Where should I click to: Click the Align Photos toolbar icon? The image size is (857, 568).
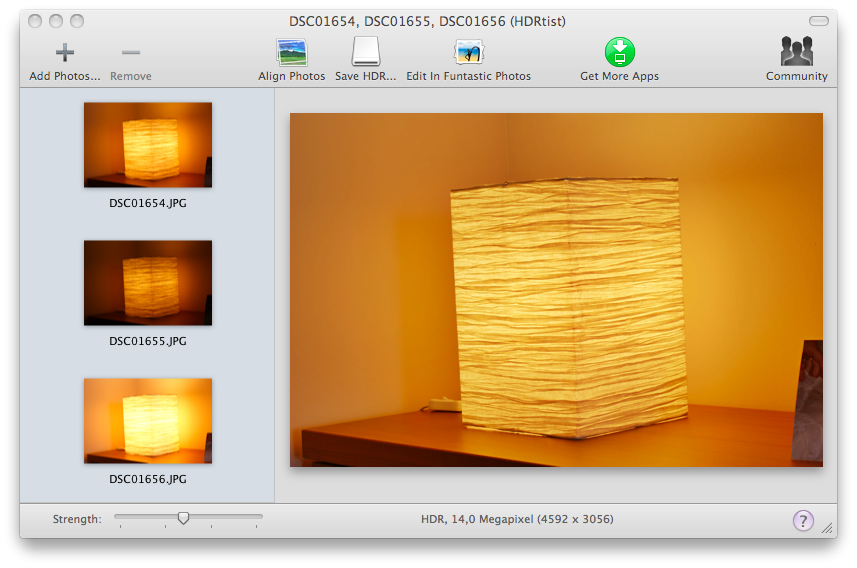click(292, 53)
